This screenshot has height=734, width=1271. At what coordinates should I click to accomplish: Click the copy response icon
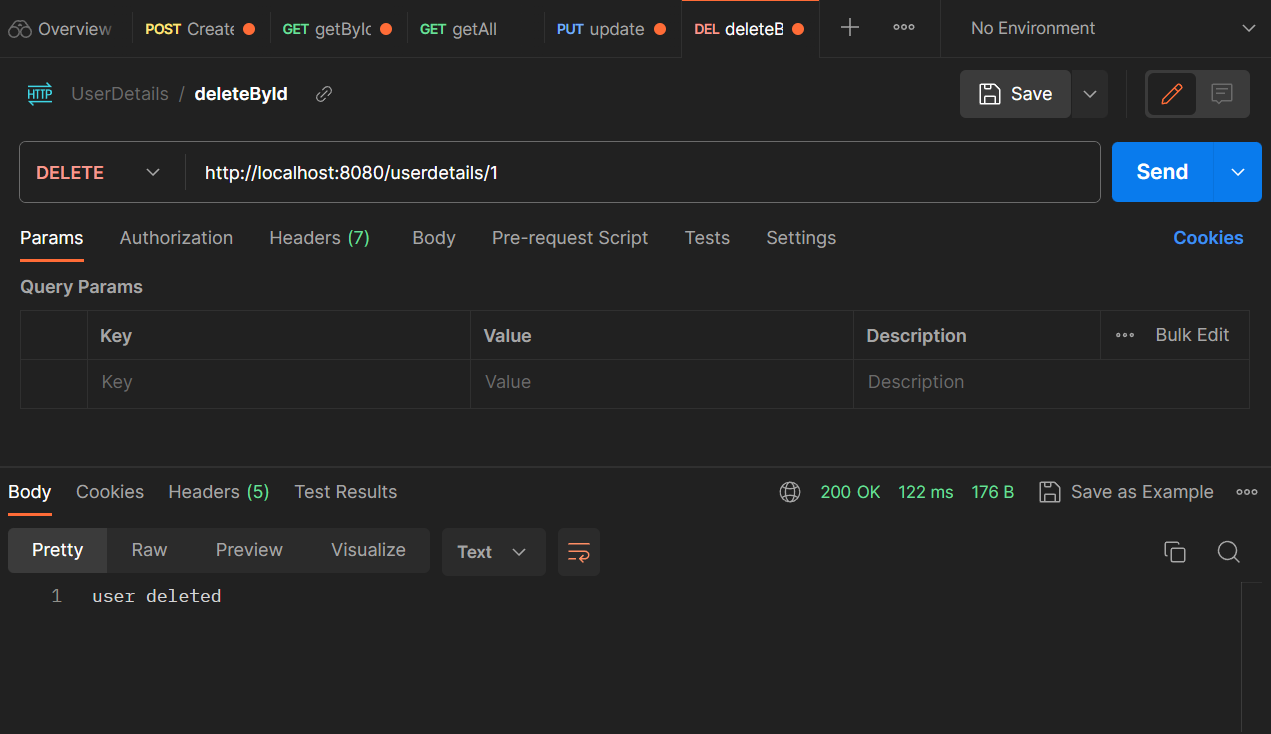1175,551
